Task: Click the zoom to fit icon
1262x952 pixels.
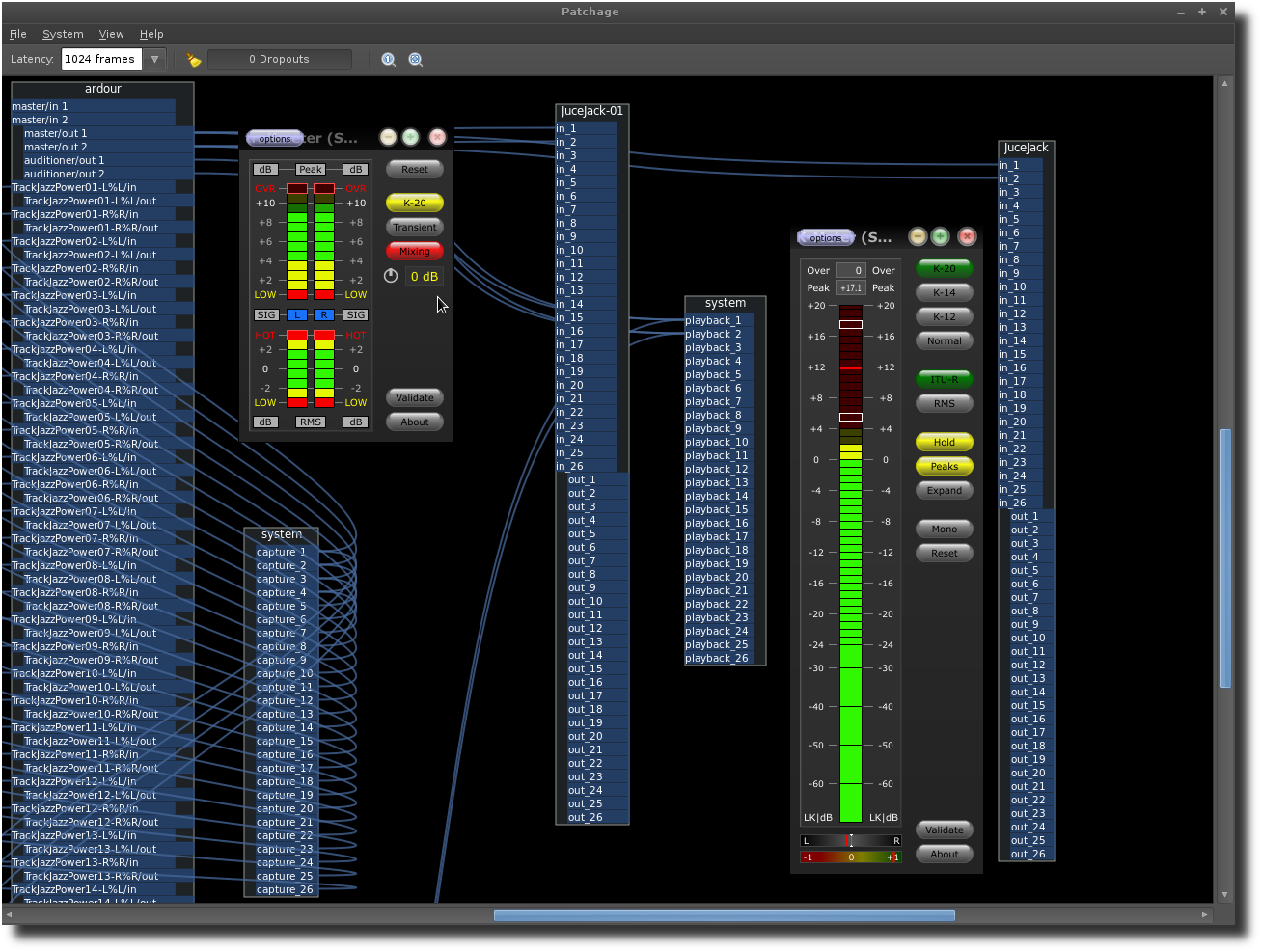Action: [x=416, y=60]
